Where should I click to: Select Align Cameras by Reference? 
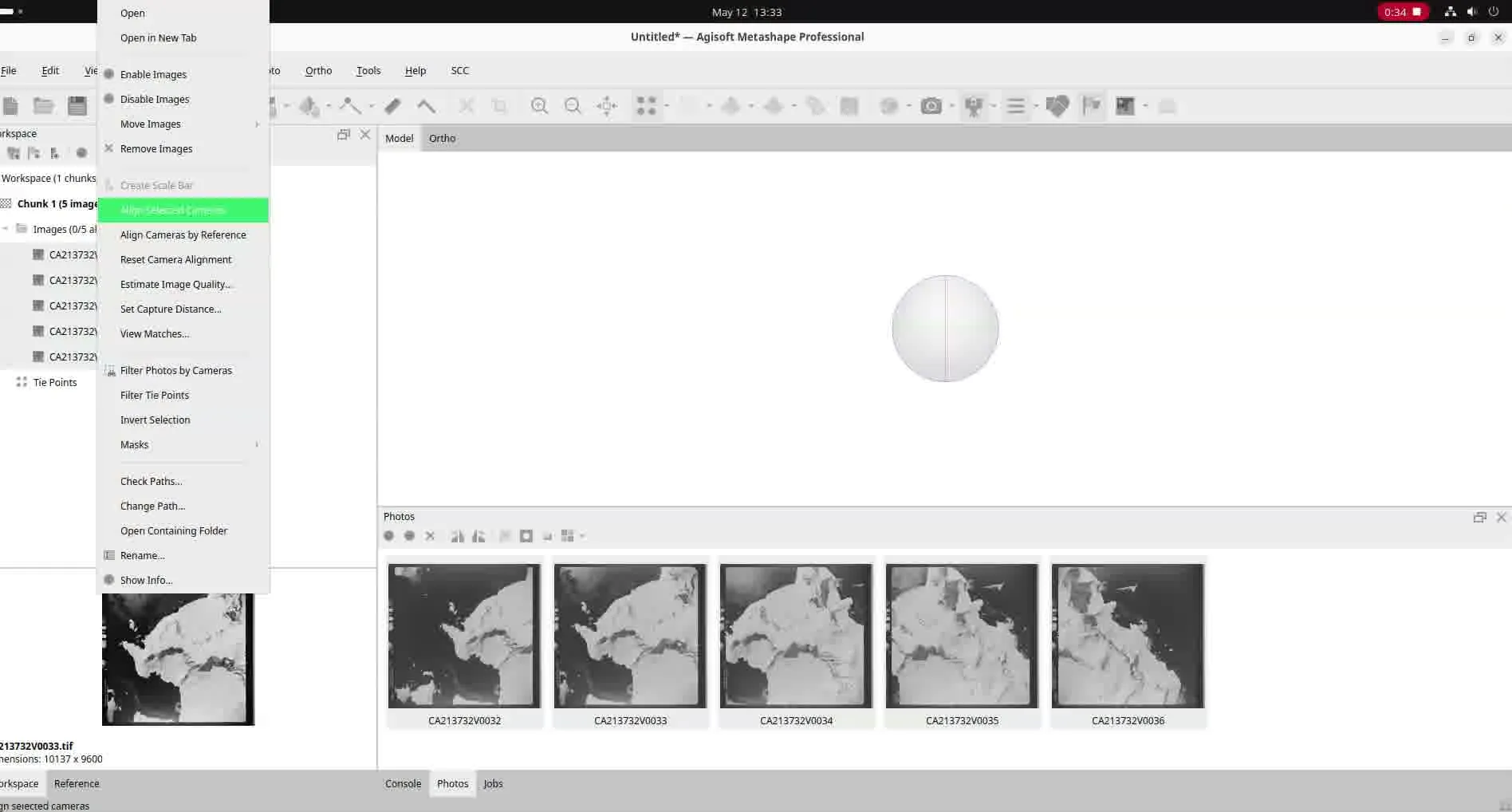(183, 235)
